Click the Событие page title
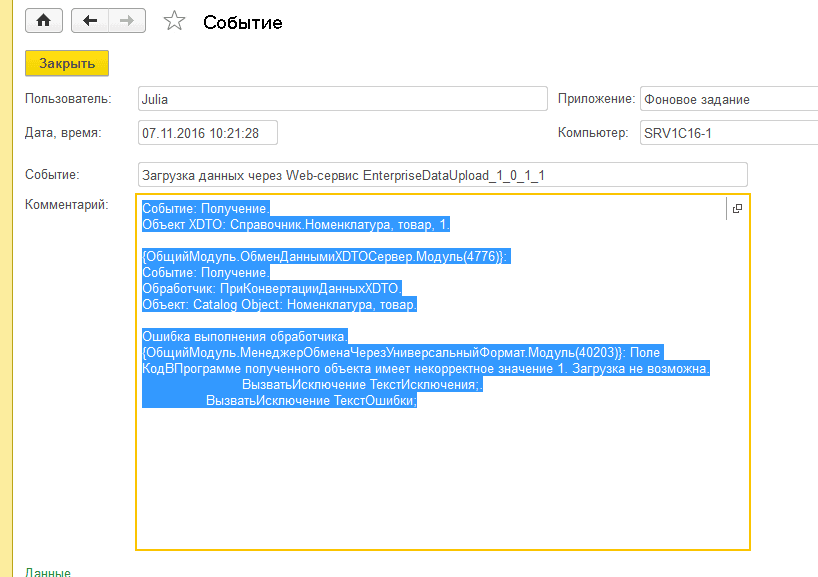Screen dimensions: 818x577 (x=243, y=22)
